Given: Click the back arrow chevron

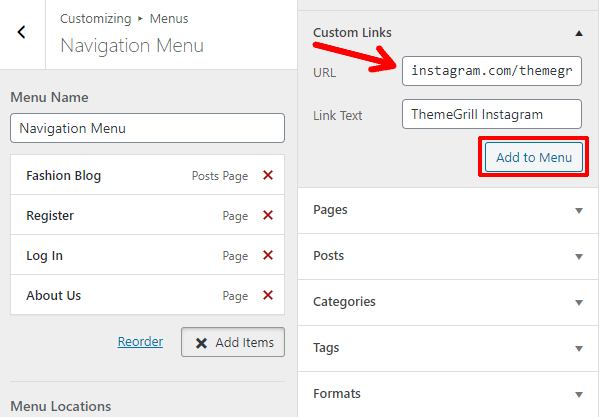Looking at the screenshot, I should 22,32.
